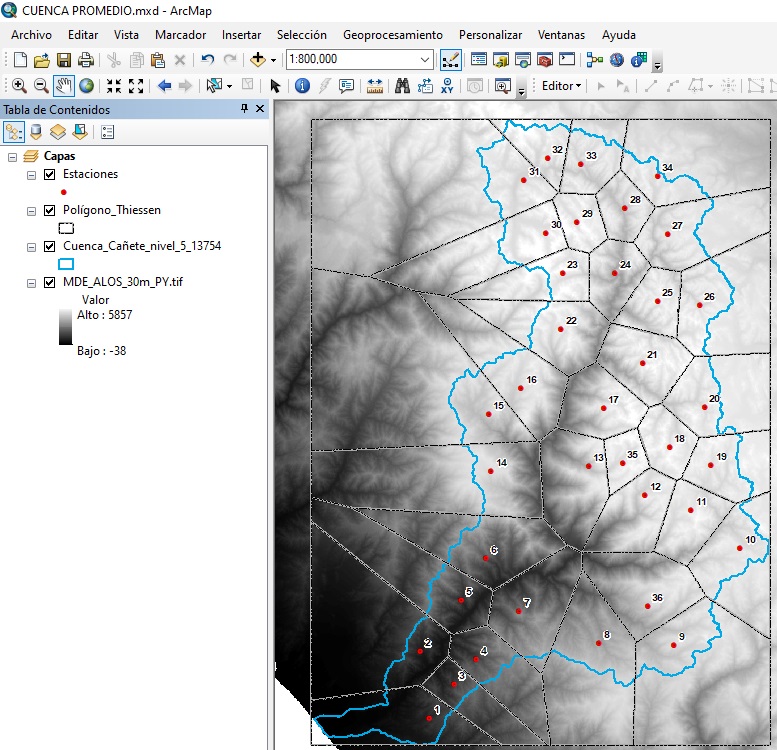Viewport: 777px width, 750px height.
Task: Click the MDE grayscale color ramp
Action: 65,327
